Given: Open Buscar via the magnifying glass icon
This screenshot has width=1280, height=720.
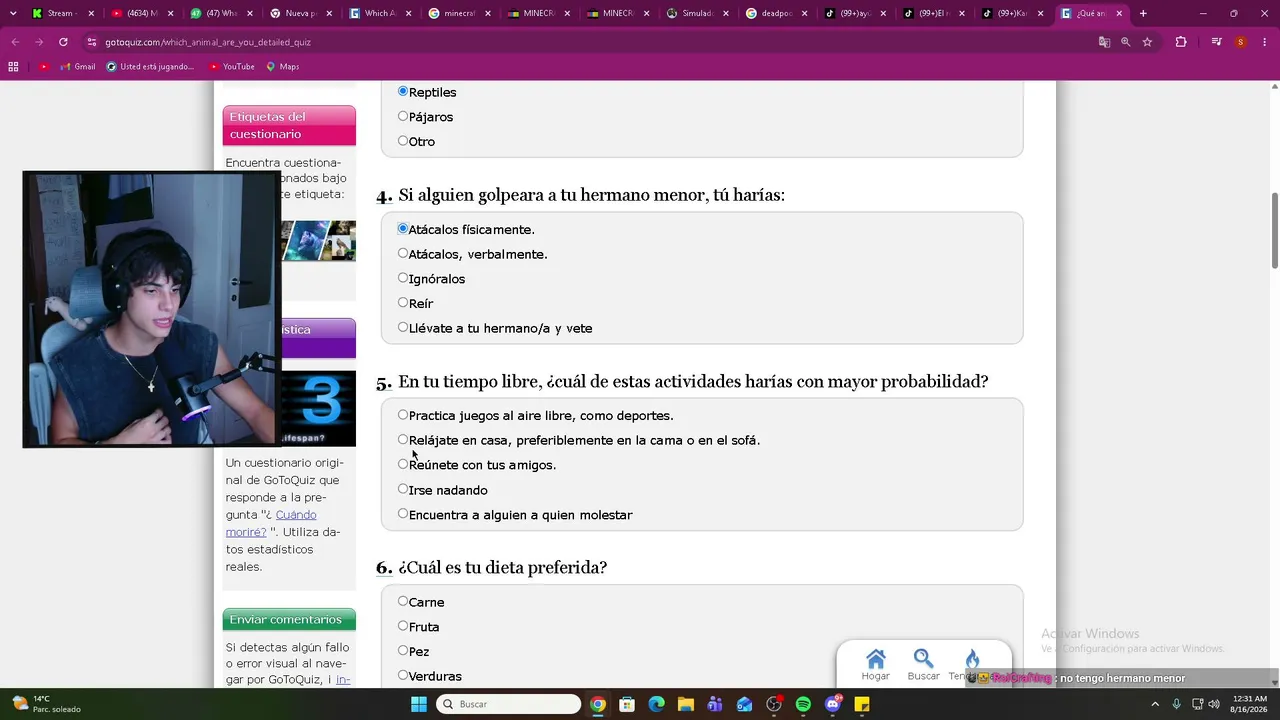Looking at the screenshot, I should (923, 659).
